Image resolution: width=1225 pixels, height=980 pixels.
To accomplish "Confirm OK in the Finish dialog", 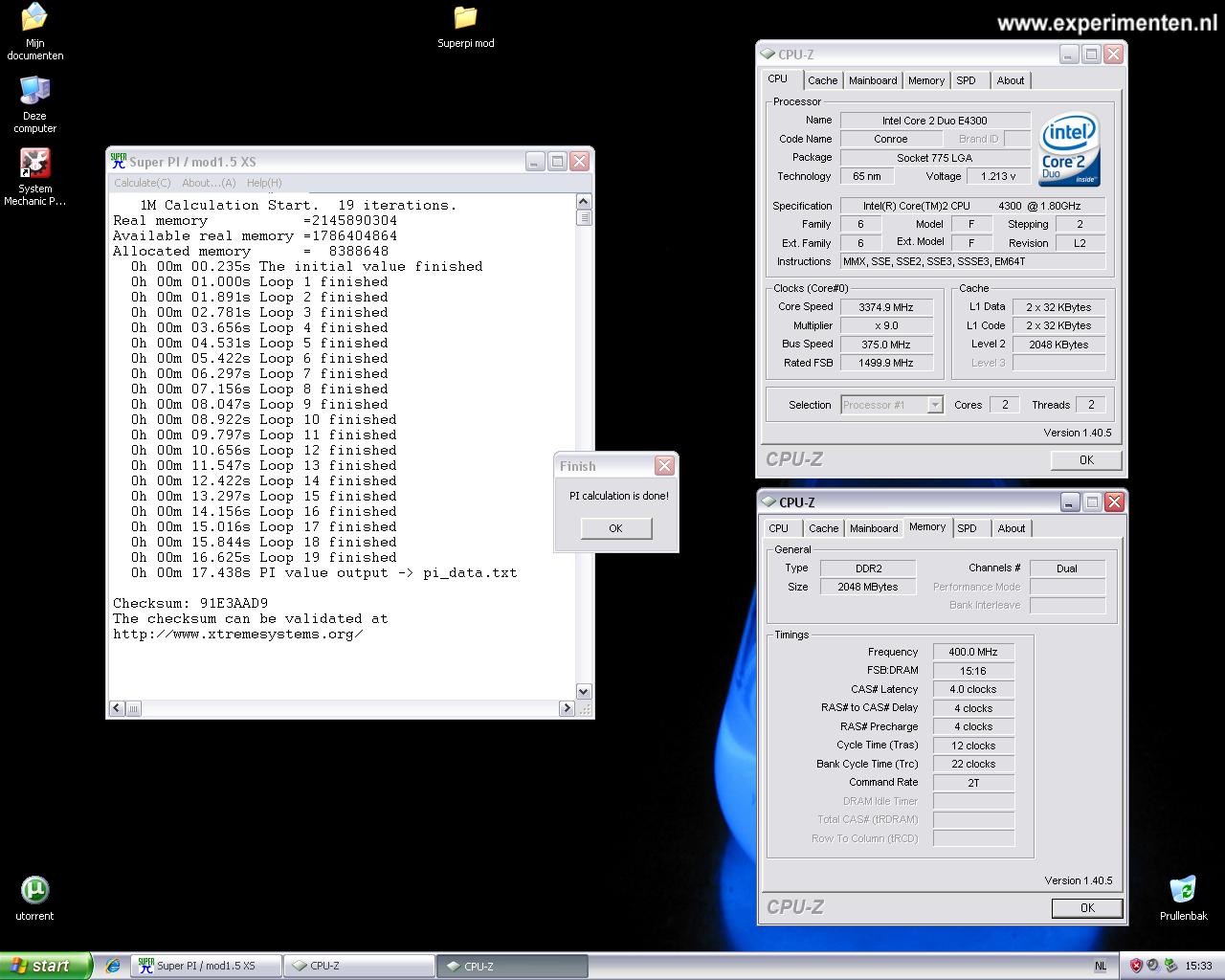I will pyautogui.click(x=615, y=528).
